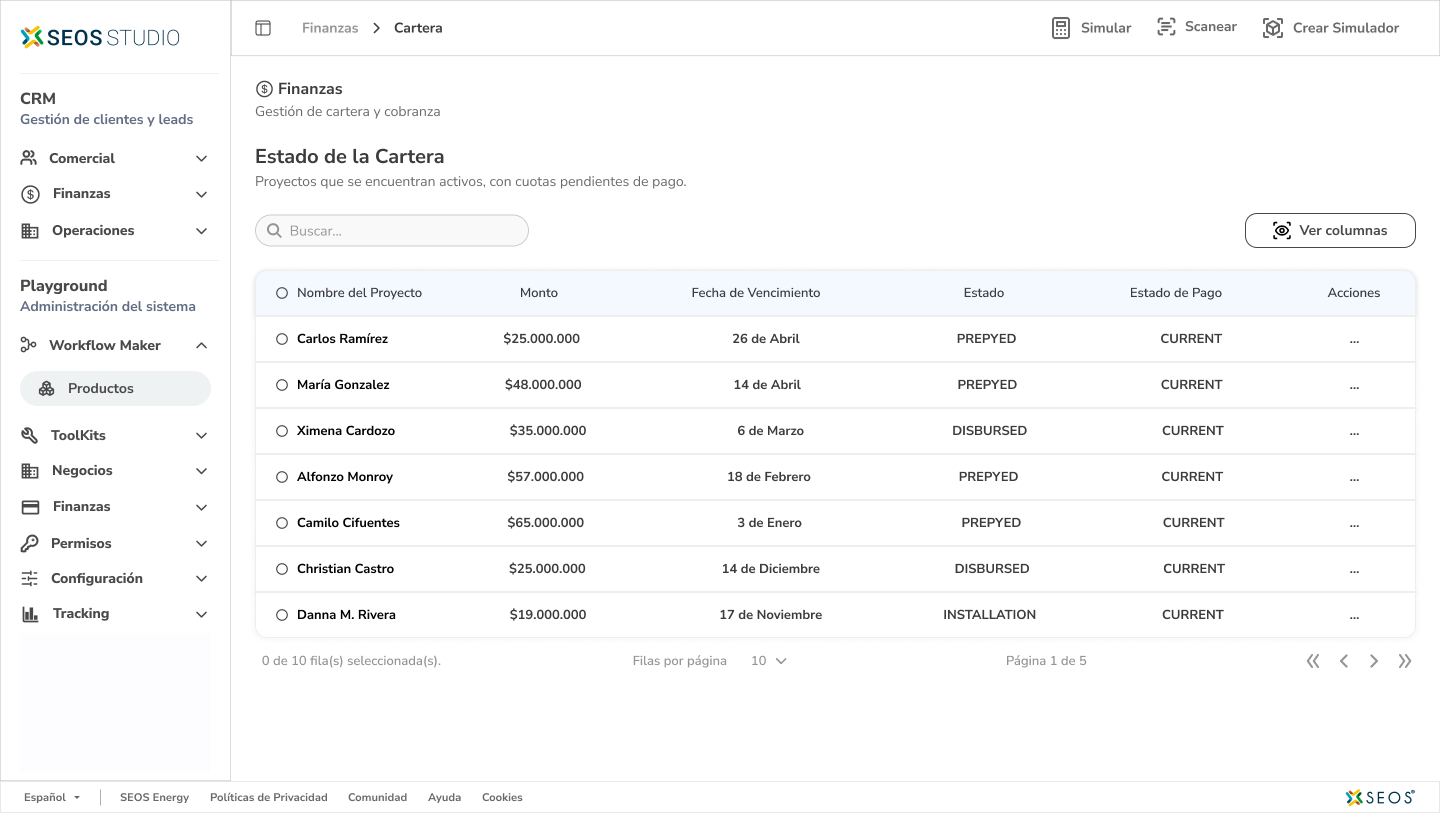Image resolution: width=1440 pixels, height=813 pixels.
Task: Select the Ximena Cardozo row radio button
Action: click(282, 431)
